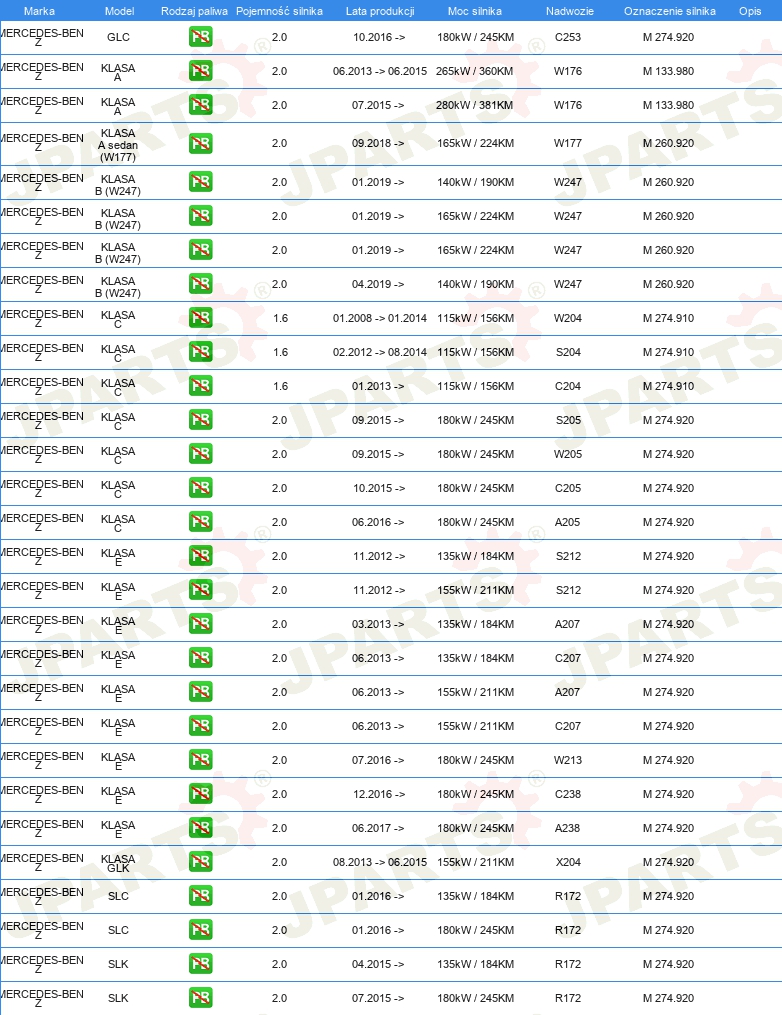Click the Opis column header

(x=750, y=11)
